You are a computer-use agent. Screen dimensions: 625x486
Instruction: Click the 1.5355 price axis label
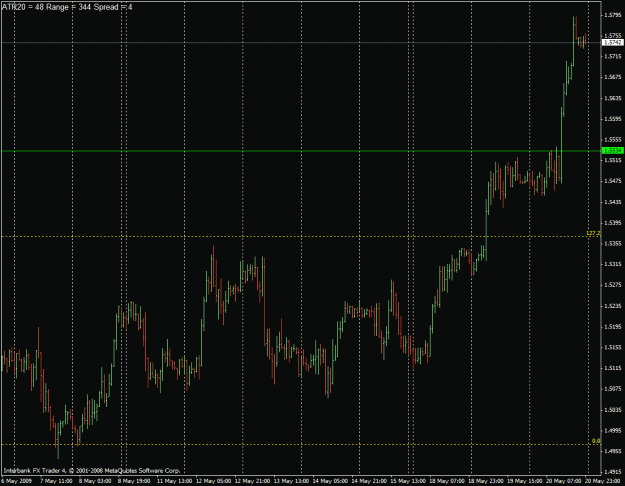[x=613, y=243]
